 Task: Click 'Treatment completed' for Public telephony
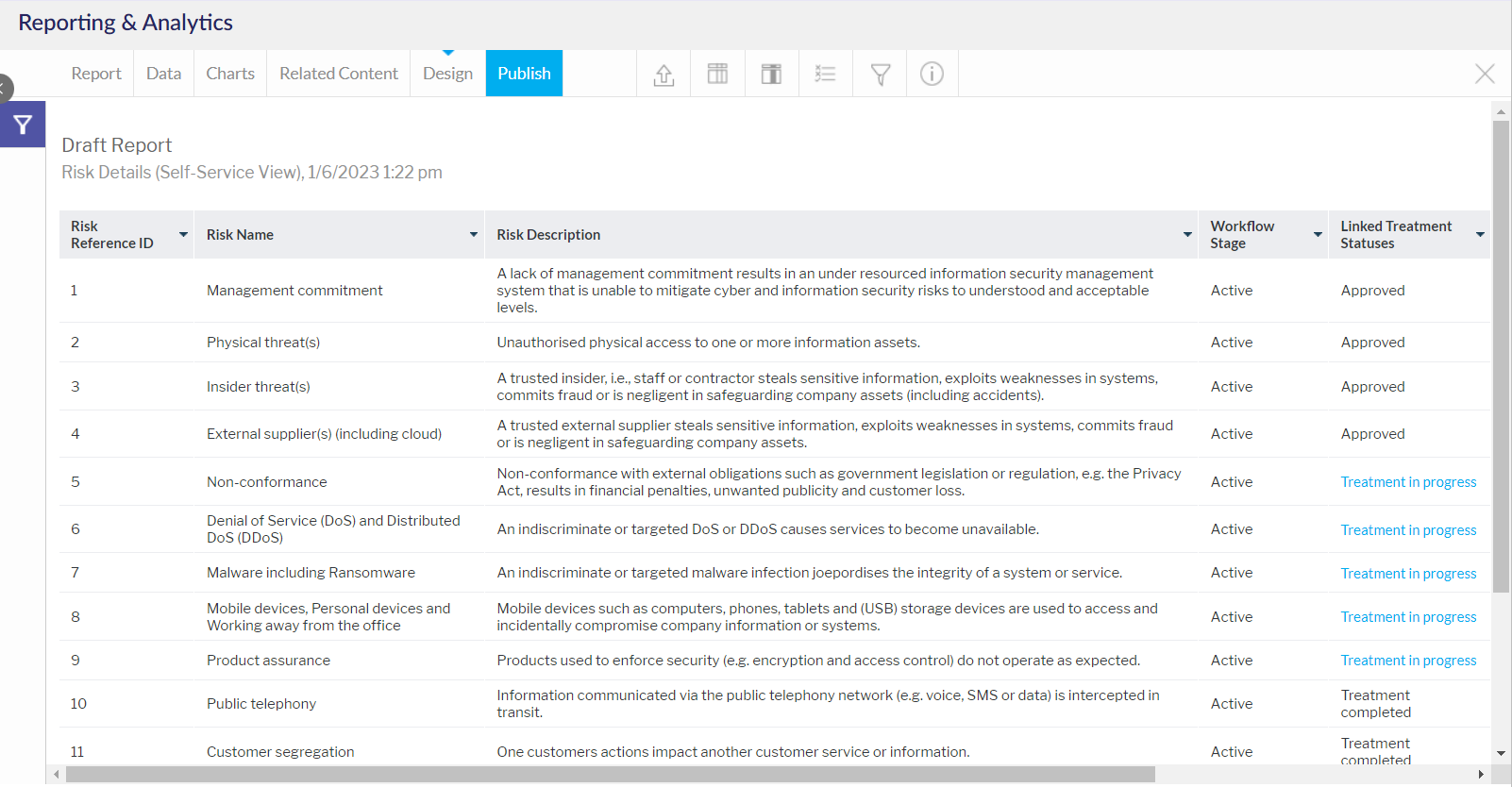pyautogui.click(x=1376, y=704)
